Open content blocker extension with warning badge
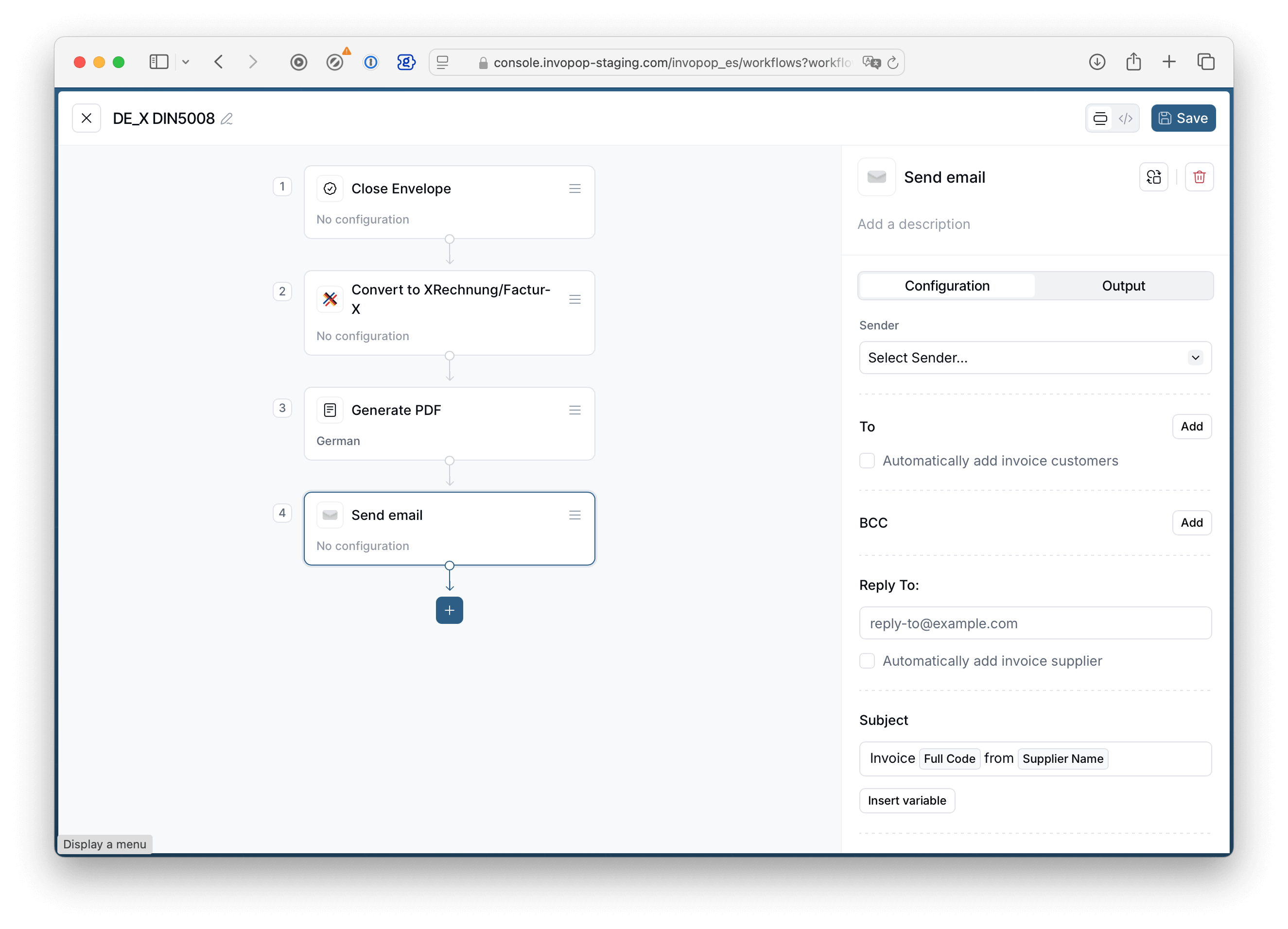 pos(335,62)
